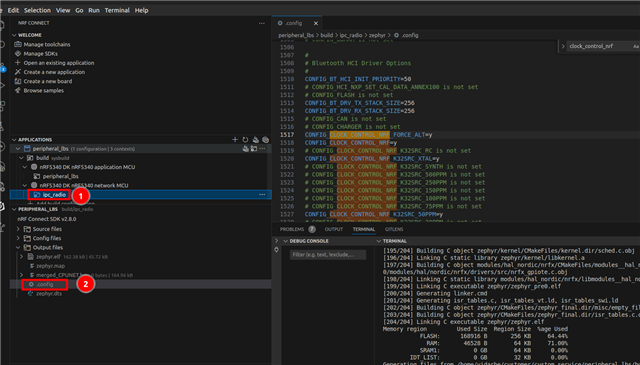This screenshot has height=365, width=640.
Task: Click the plus icon in APPLICATIONS header
Action: tap(235, 140)
